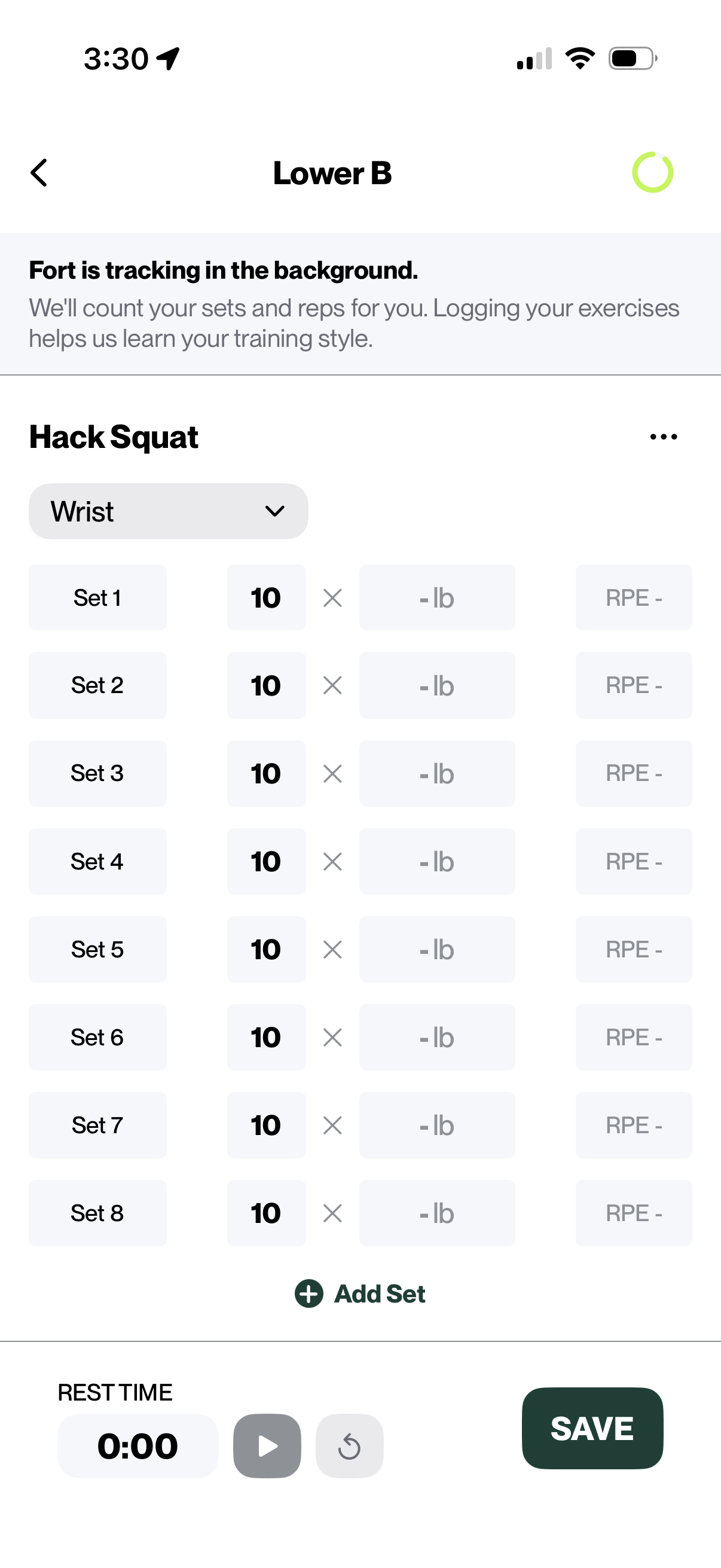Viewport: 721px width, 1568px height.
Task: Tap the 0:00 rest time display
Action: (138, 1445)
